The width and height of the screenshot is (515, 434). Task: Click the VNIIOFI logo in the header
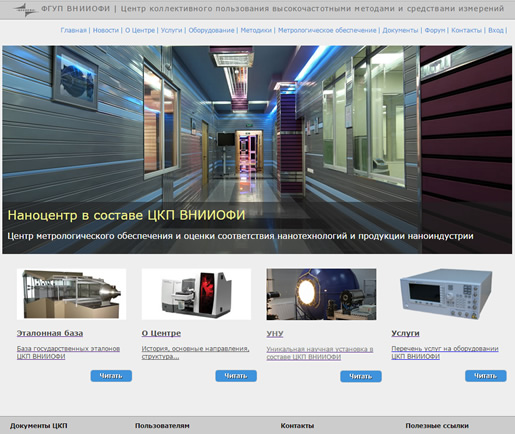26,9
